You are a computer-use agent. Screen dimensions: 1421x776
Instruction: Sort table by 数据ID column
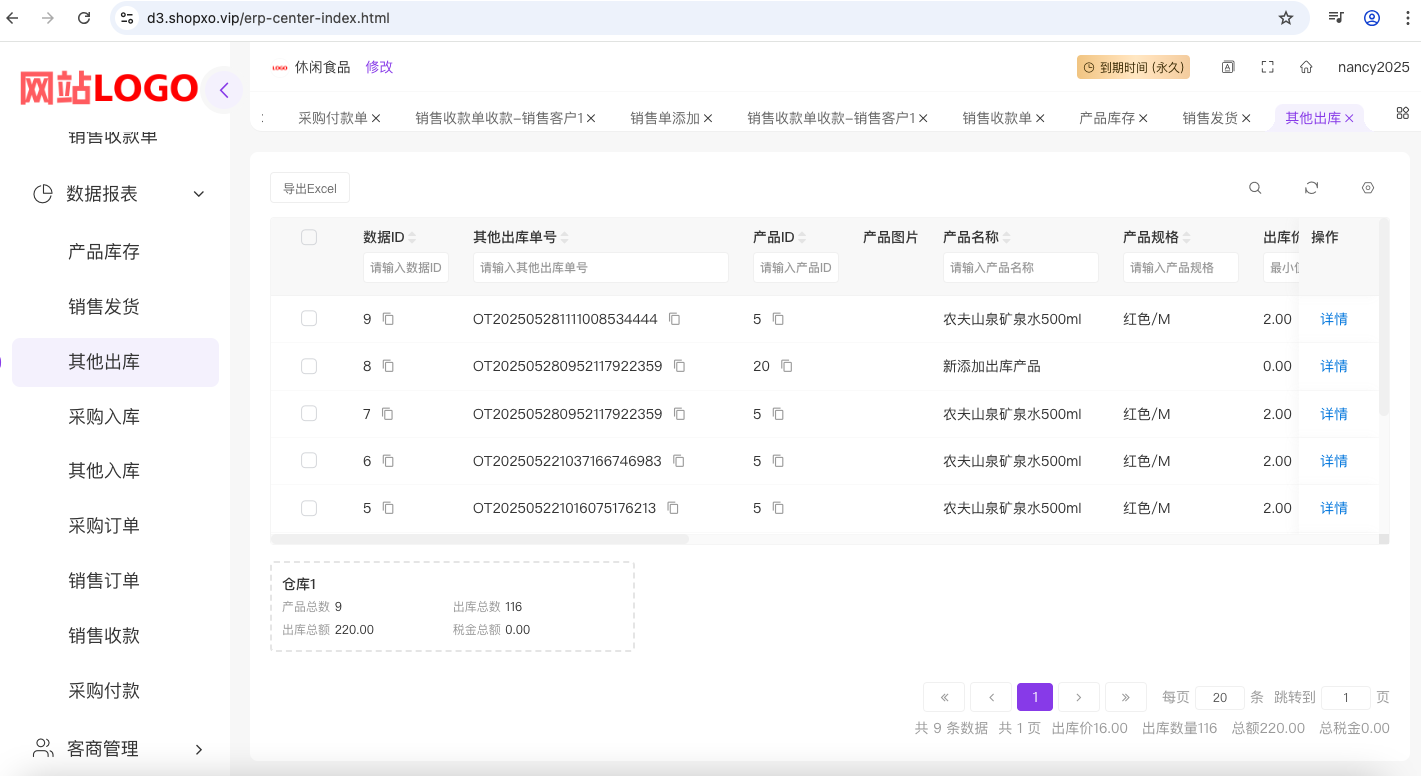point(412,238)
